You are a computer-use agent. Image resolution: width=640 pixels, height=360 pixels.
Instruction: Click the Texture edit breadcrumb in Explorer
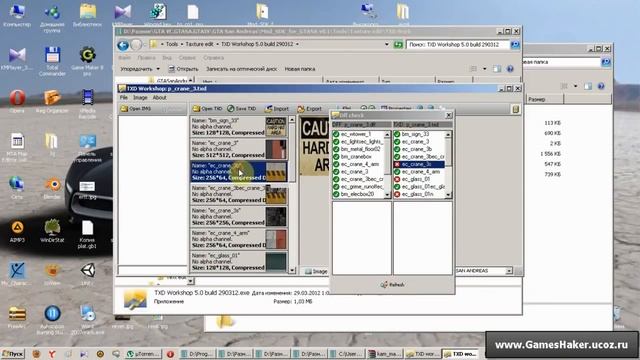click(x=199, y=44)
